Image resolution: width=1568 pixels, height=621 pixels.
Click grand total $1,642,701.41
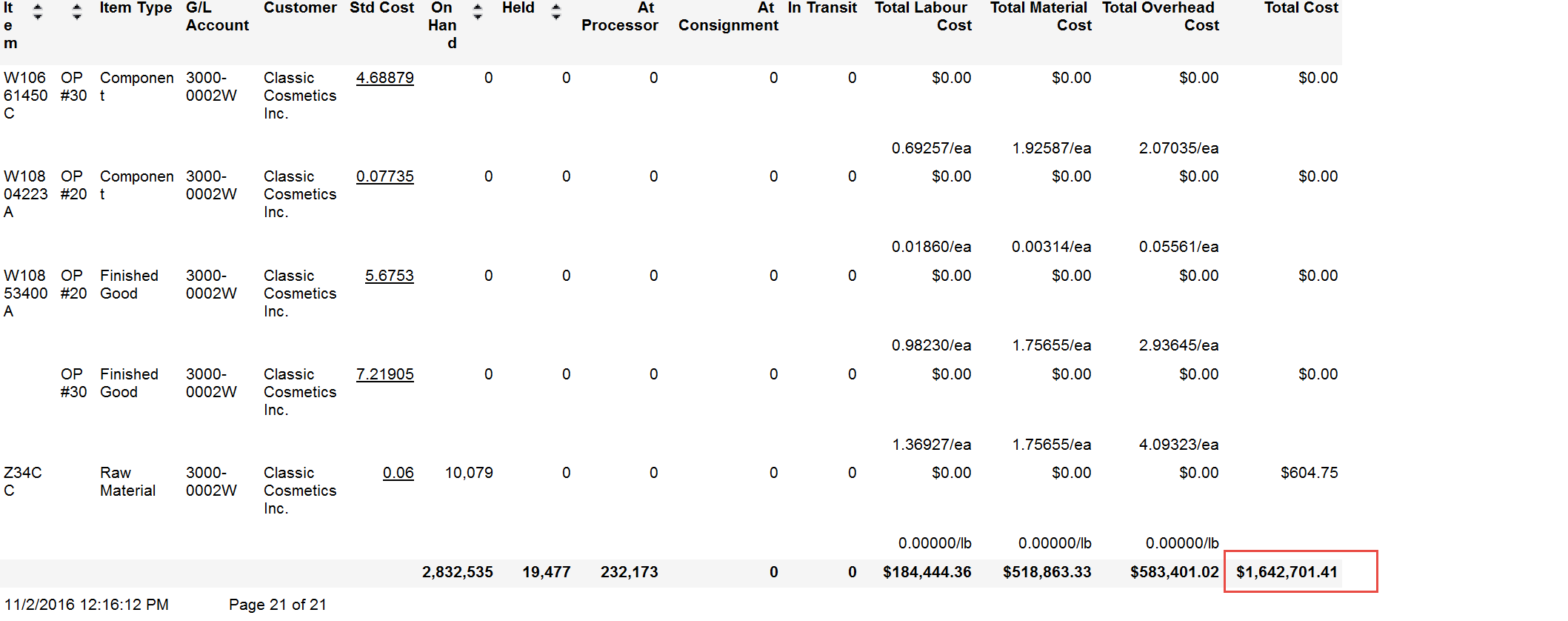(x=1287, y=572)
